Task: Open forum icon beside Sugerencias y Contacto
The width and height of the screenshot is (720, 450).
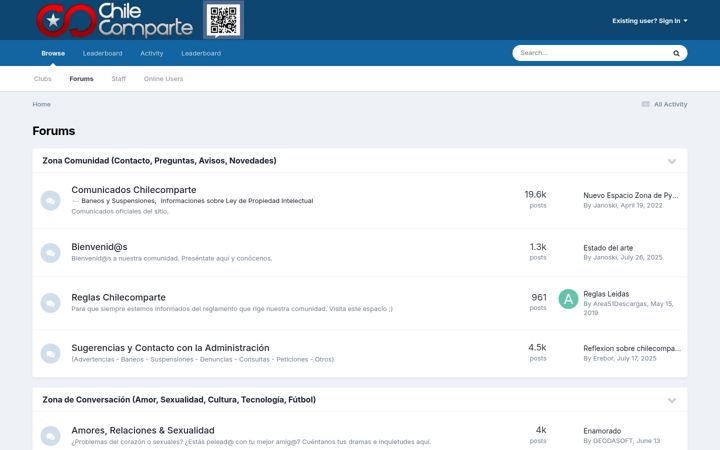Action: (51, 354)
